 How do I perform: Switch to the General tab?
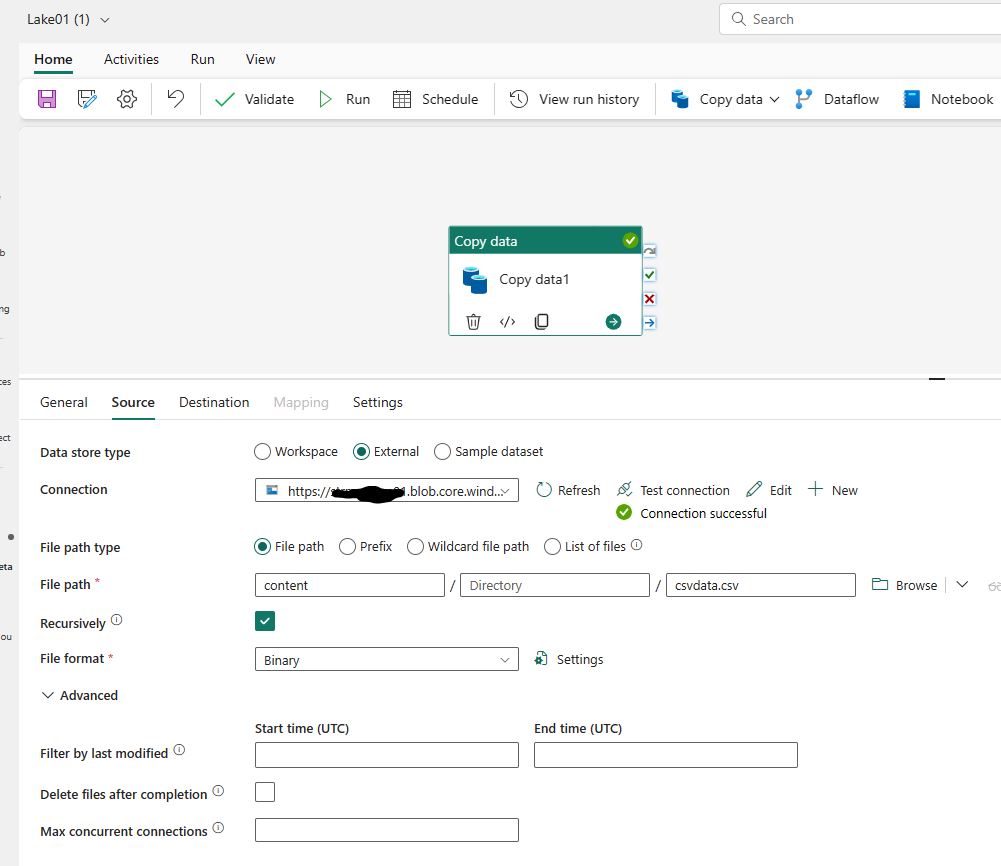[x=64, y=402]
